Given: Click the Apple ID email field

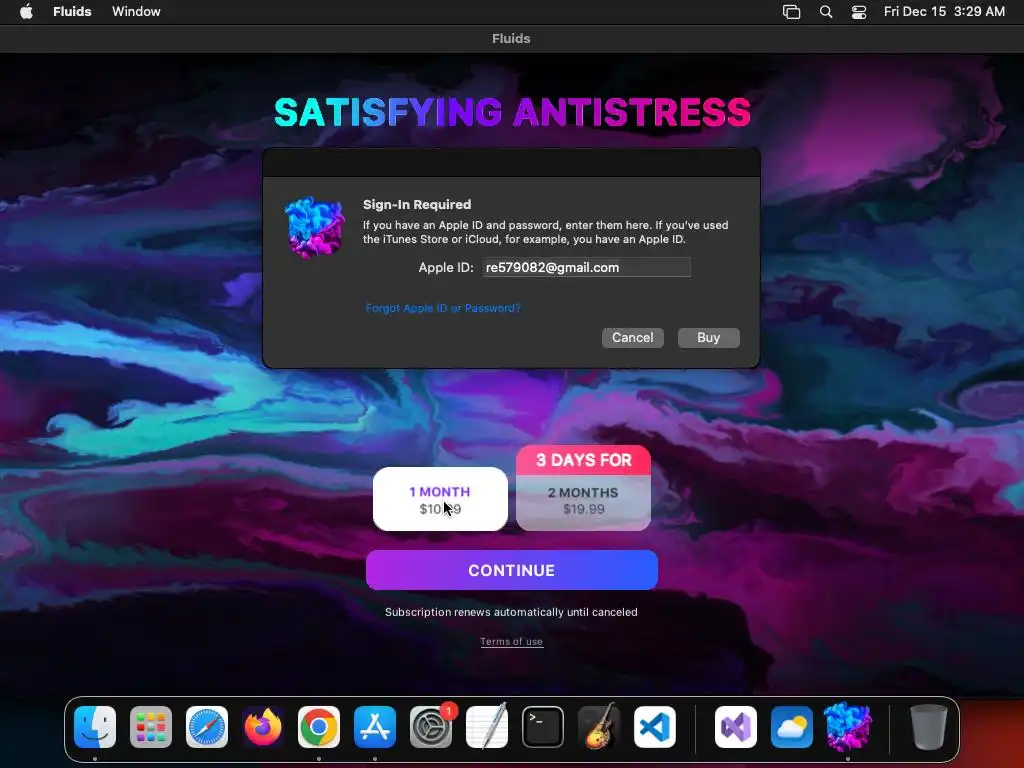Looking at the screenshot, I should tap(586, 267).
